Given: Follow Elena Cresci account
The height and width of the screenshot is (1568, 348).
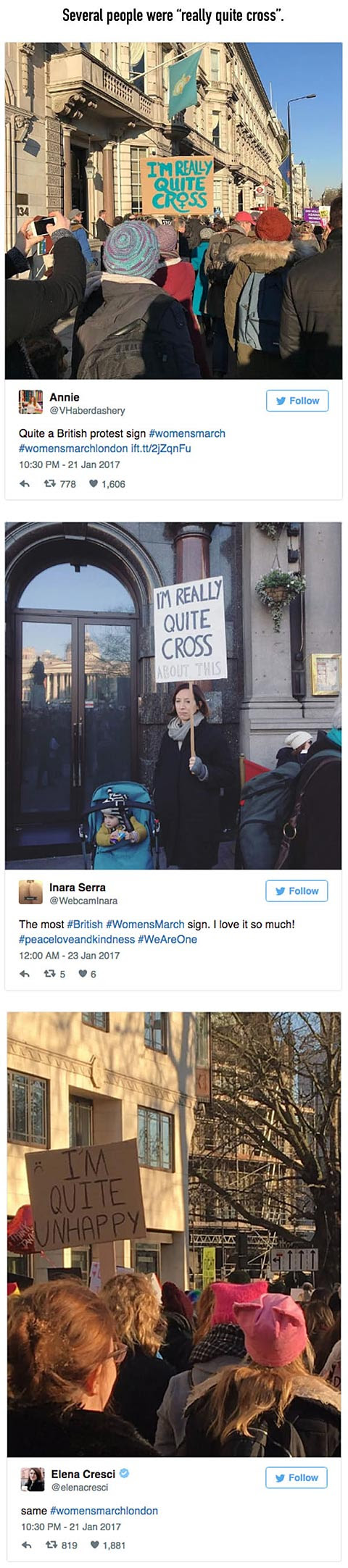Looking at the screenshot, I should tap(297, 1477).
